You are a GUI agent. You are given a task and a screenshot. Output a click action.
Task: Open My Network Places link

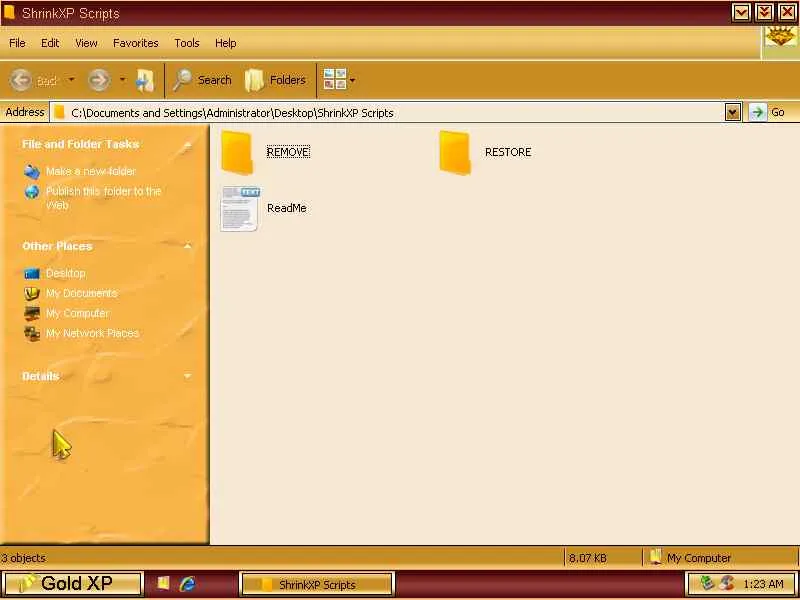[92, 333]
